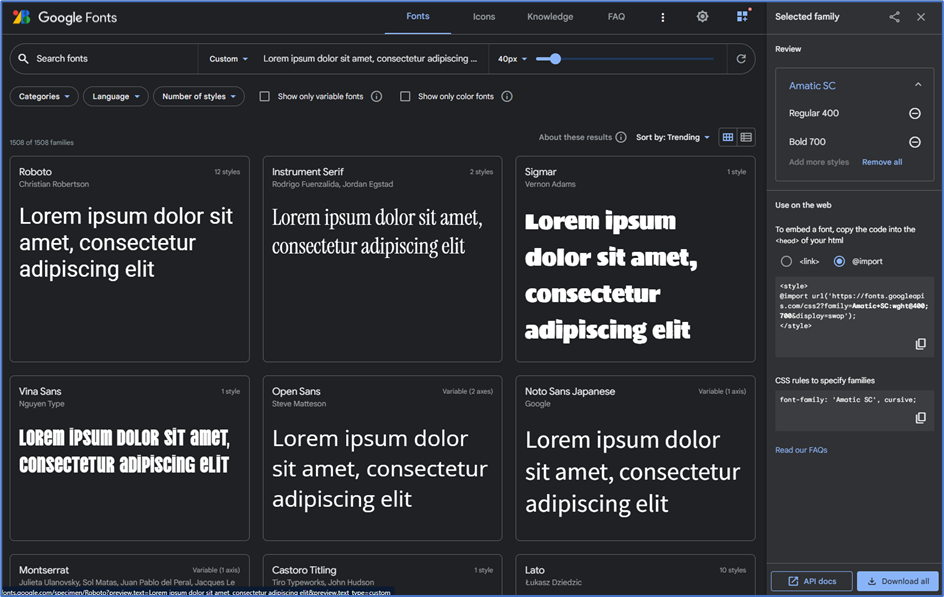The image size is (944, 597).
Task: Click info icon next to color fonts
Action: pos(507,96)
